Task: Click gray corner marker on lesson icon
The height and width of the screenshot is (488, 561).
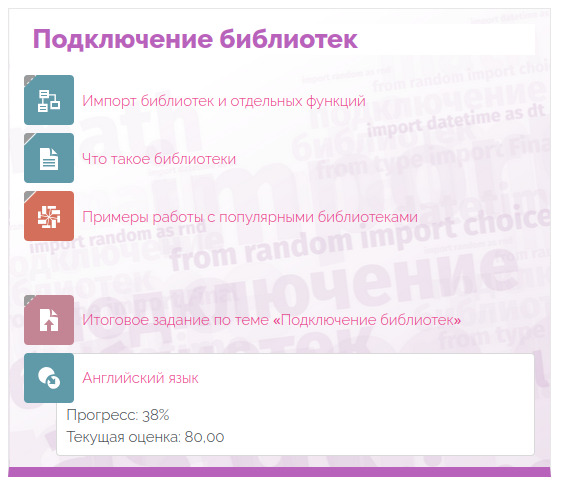Action: 29,80
